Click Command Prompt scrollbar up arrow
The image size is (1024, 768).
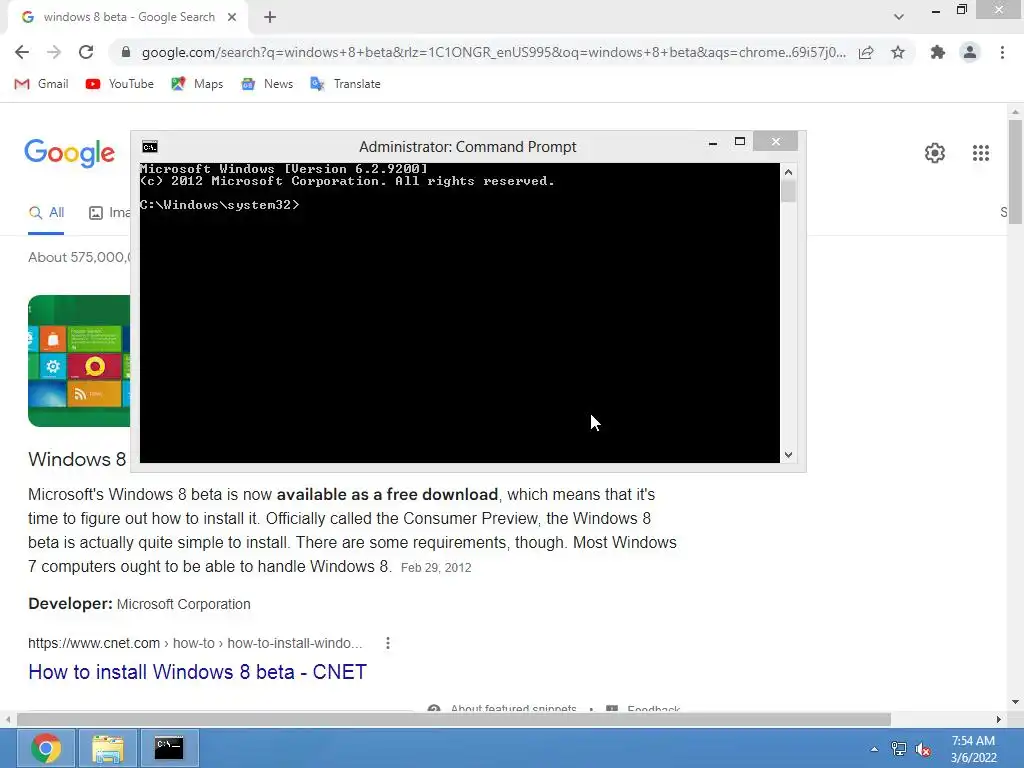(x=788, y=172)
